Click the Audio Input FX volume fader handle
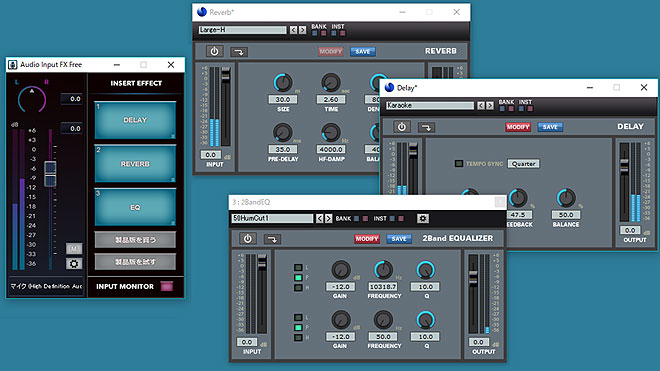Image resolution: width=660 pixels, height=371 pixels. coord(50,174)
